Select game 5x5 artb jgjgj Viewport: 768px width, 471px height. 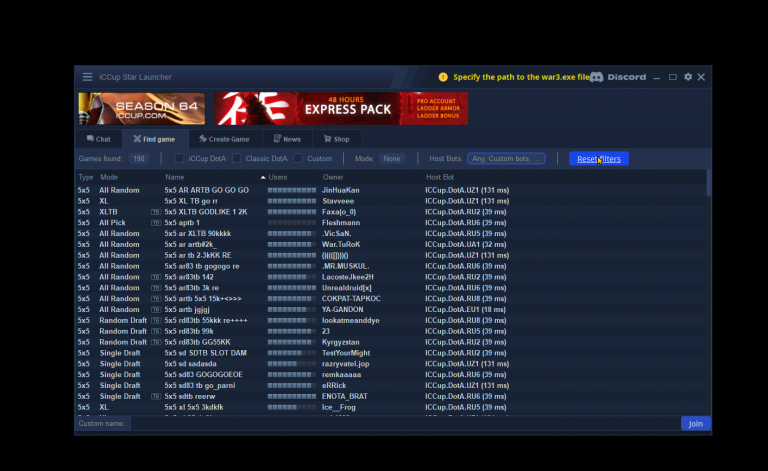point(391,309)
